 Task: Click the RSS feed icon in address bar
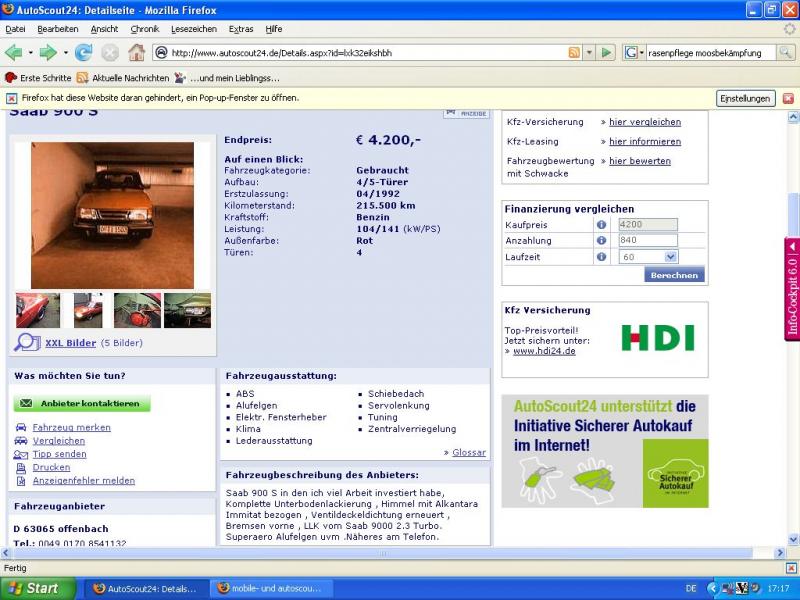click(574, 53)
